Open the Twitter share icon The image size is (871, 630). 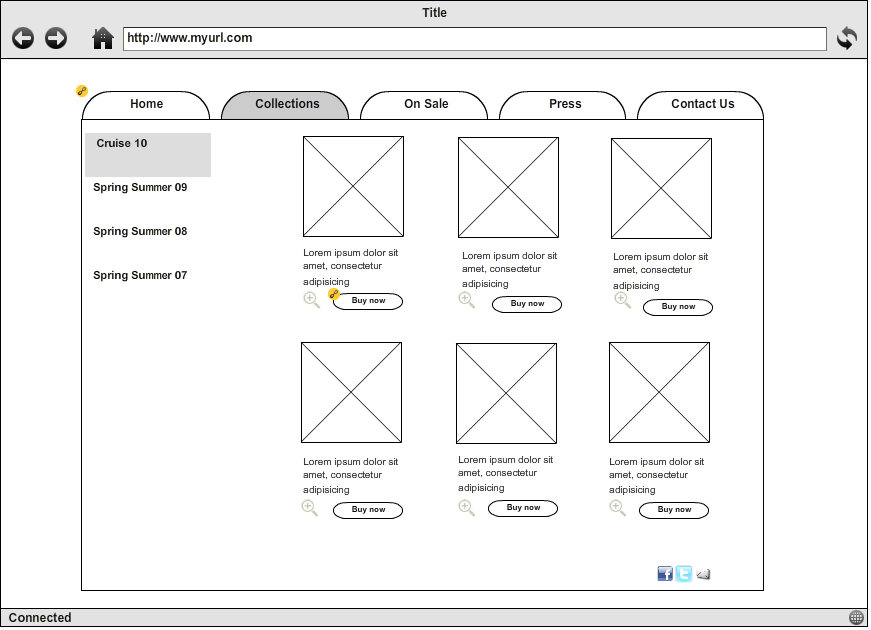[x=684, y=574]
